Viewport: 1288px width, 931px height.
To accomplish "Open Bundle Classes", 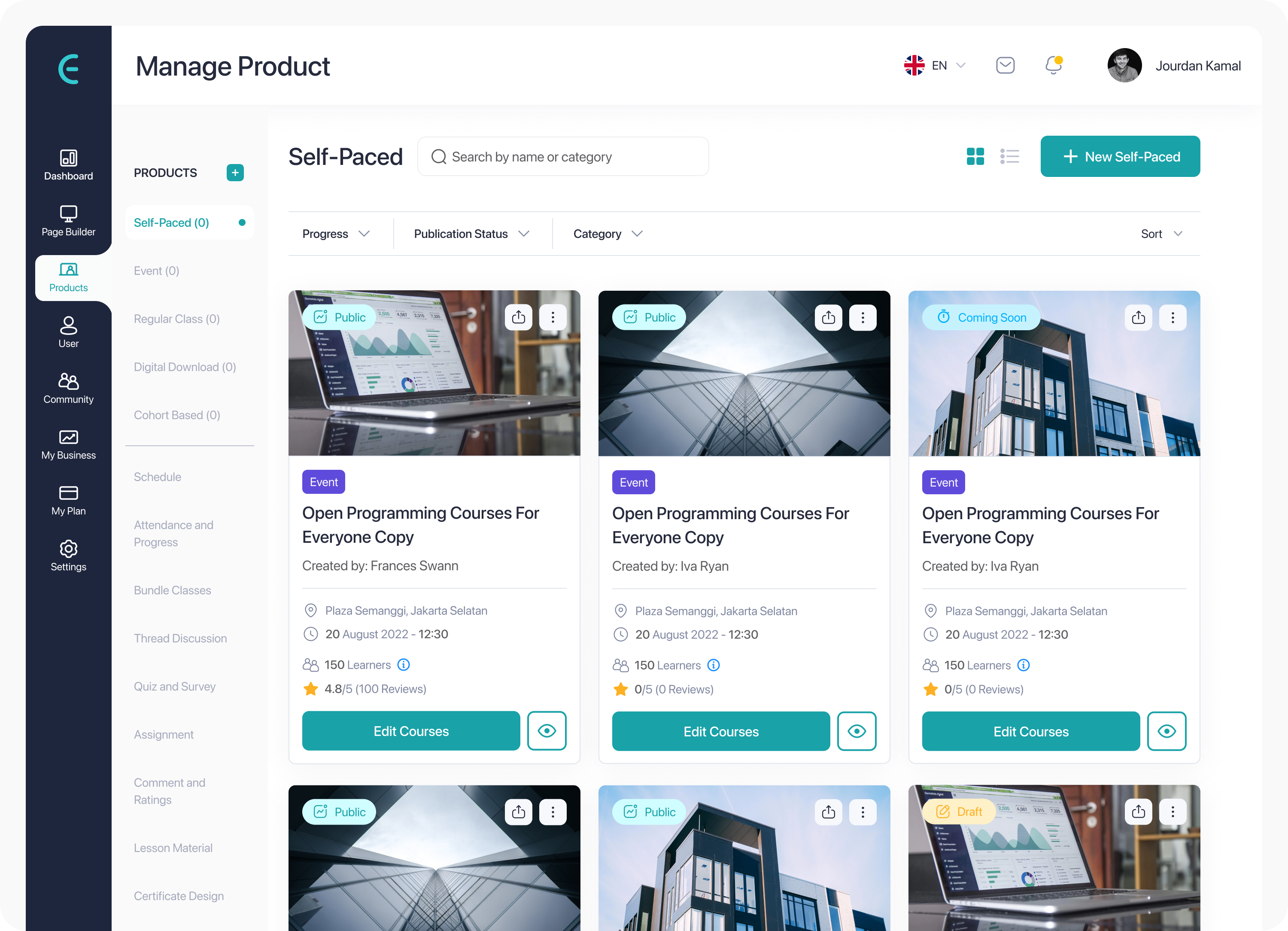I will 173,590.
